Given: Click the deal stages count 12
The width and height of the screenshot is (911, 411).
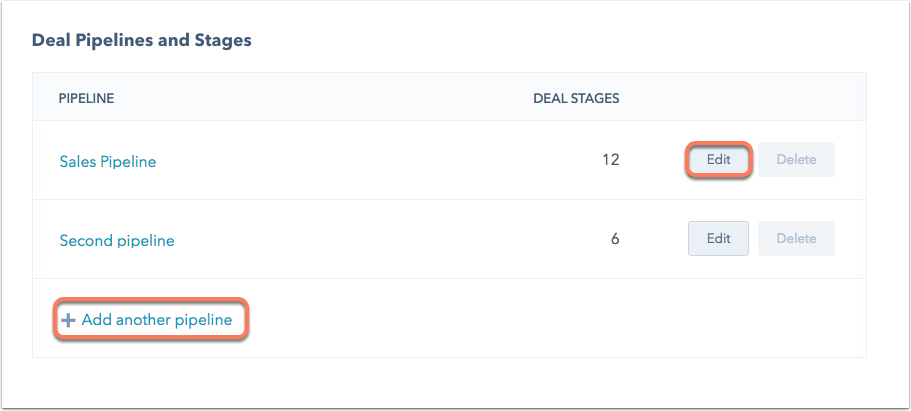Looking at the screenshot, I should click(x=611, y=160).
